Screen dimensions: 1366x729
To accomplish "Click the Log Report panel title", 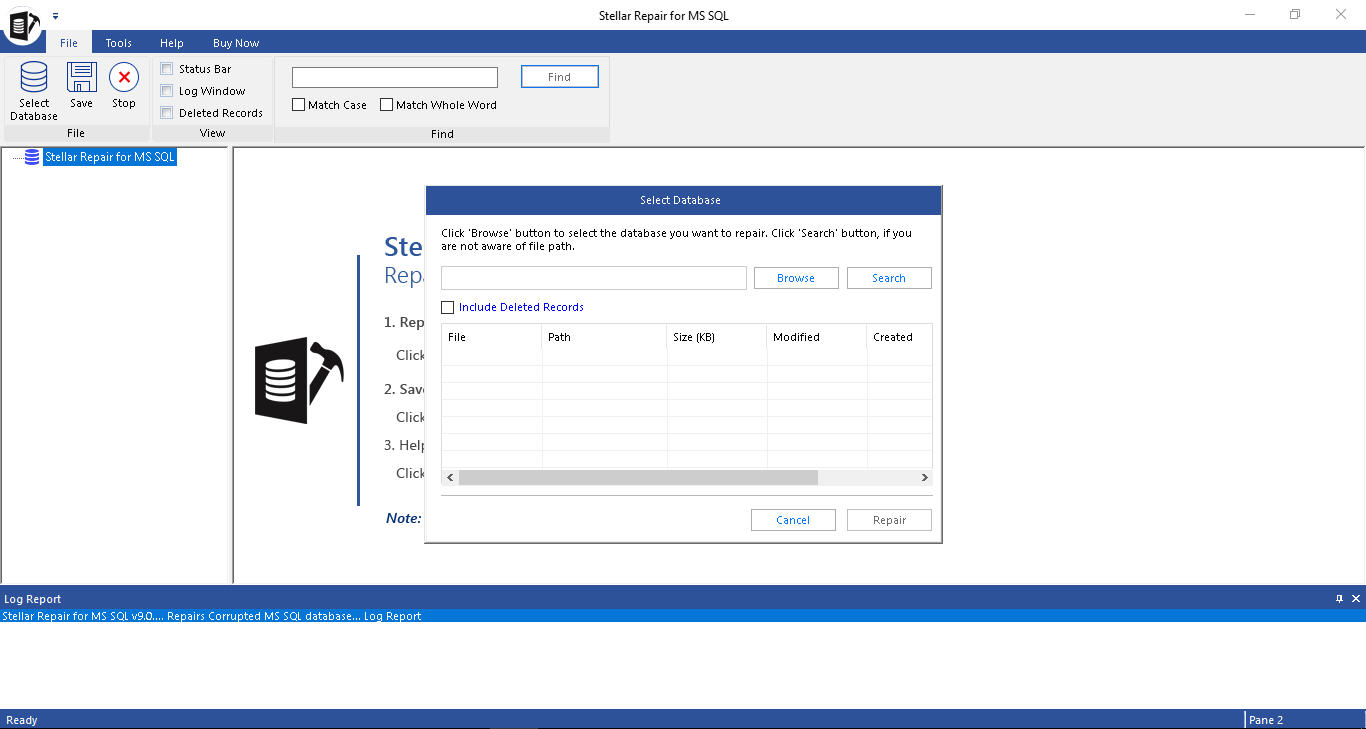I will (x=32, y=599).
